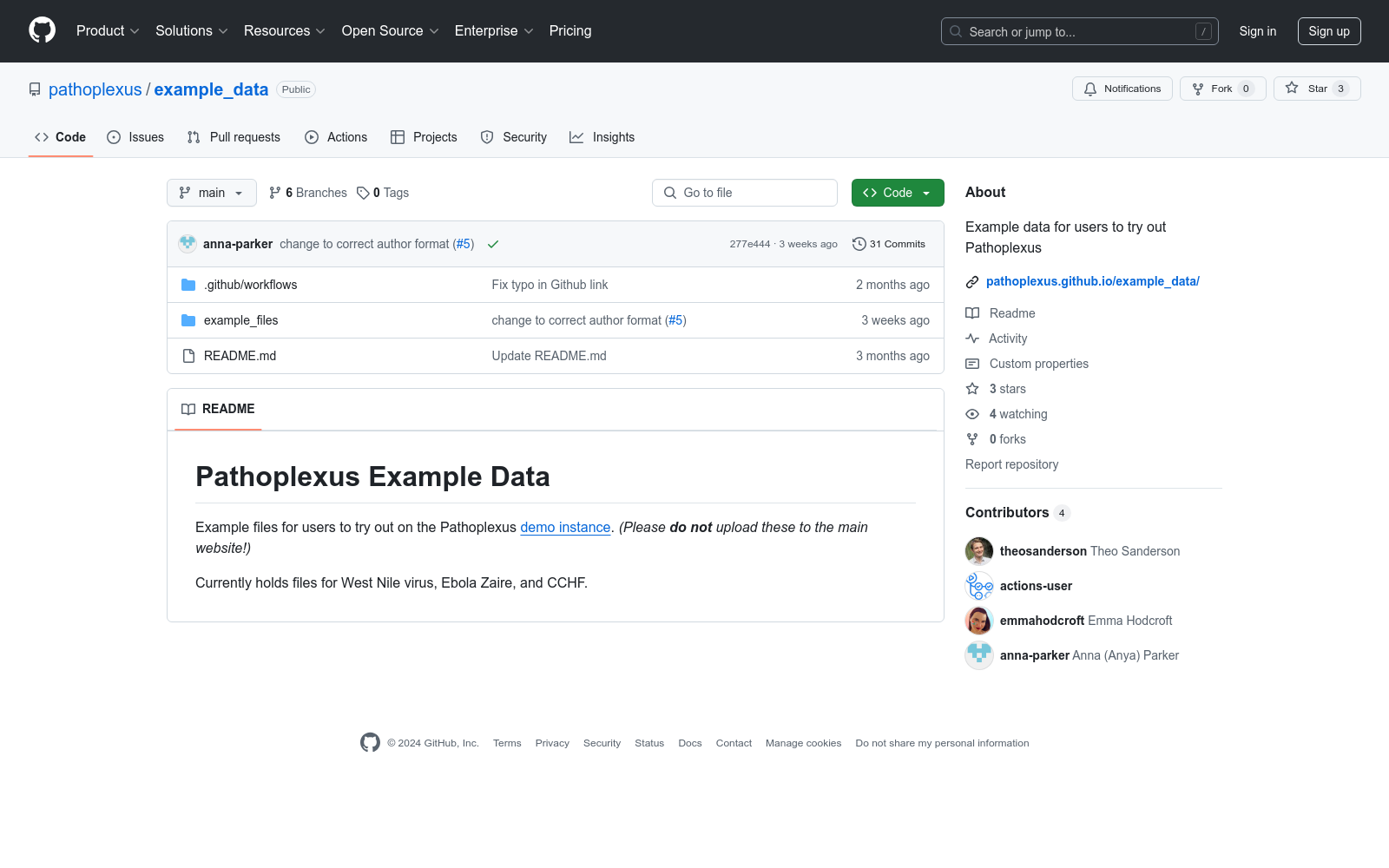Select the README tab heading
Image resolution: width=1389 pixels, height=868 pixels.
(219, 409)
